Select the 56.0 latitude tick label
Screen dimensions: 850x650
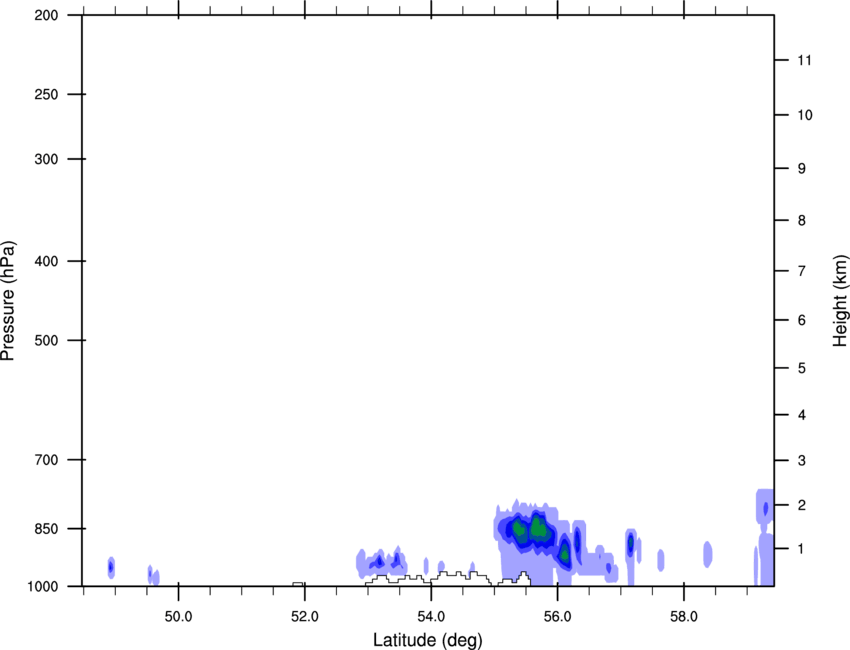(556, 614)
